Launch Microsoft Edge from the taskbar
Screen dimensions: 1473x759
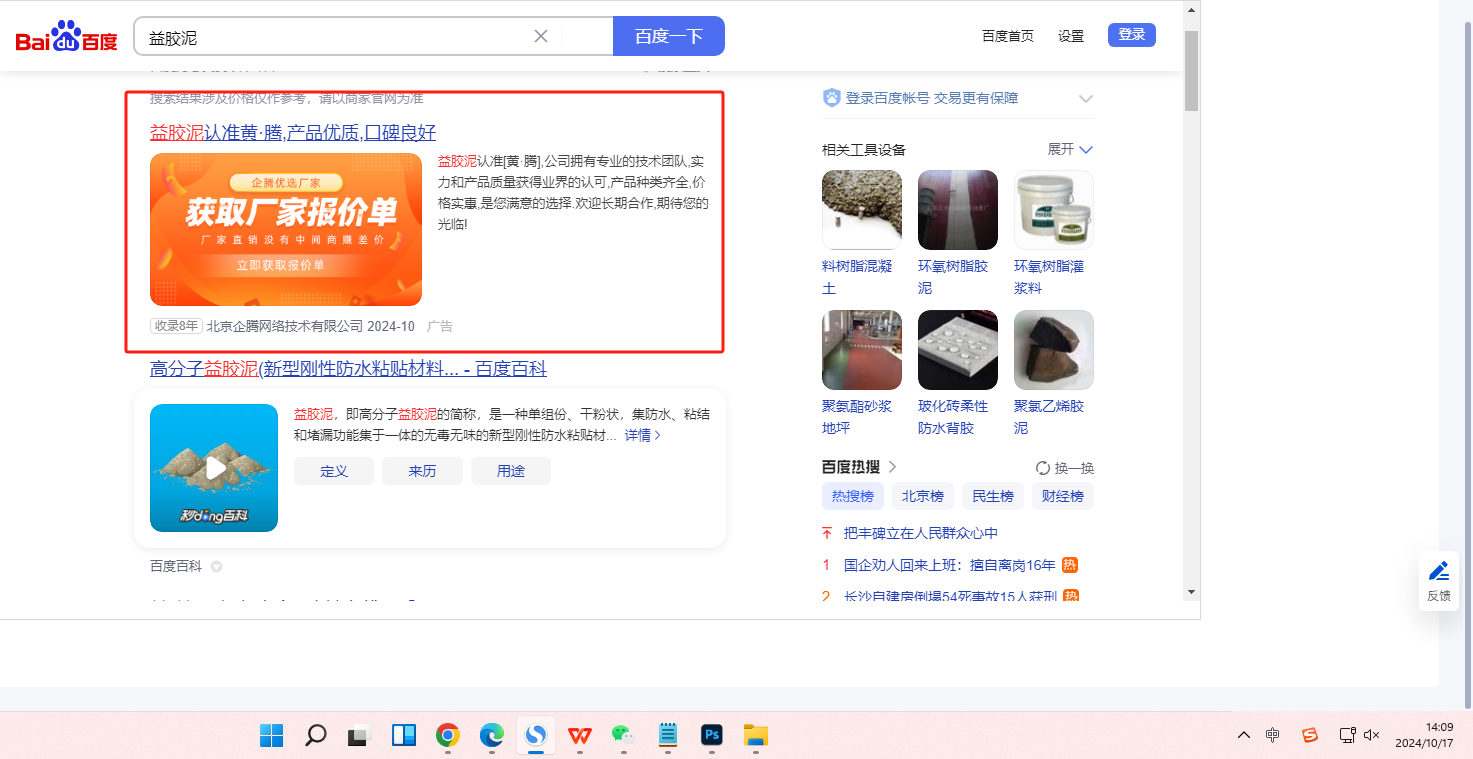(492, 736)
